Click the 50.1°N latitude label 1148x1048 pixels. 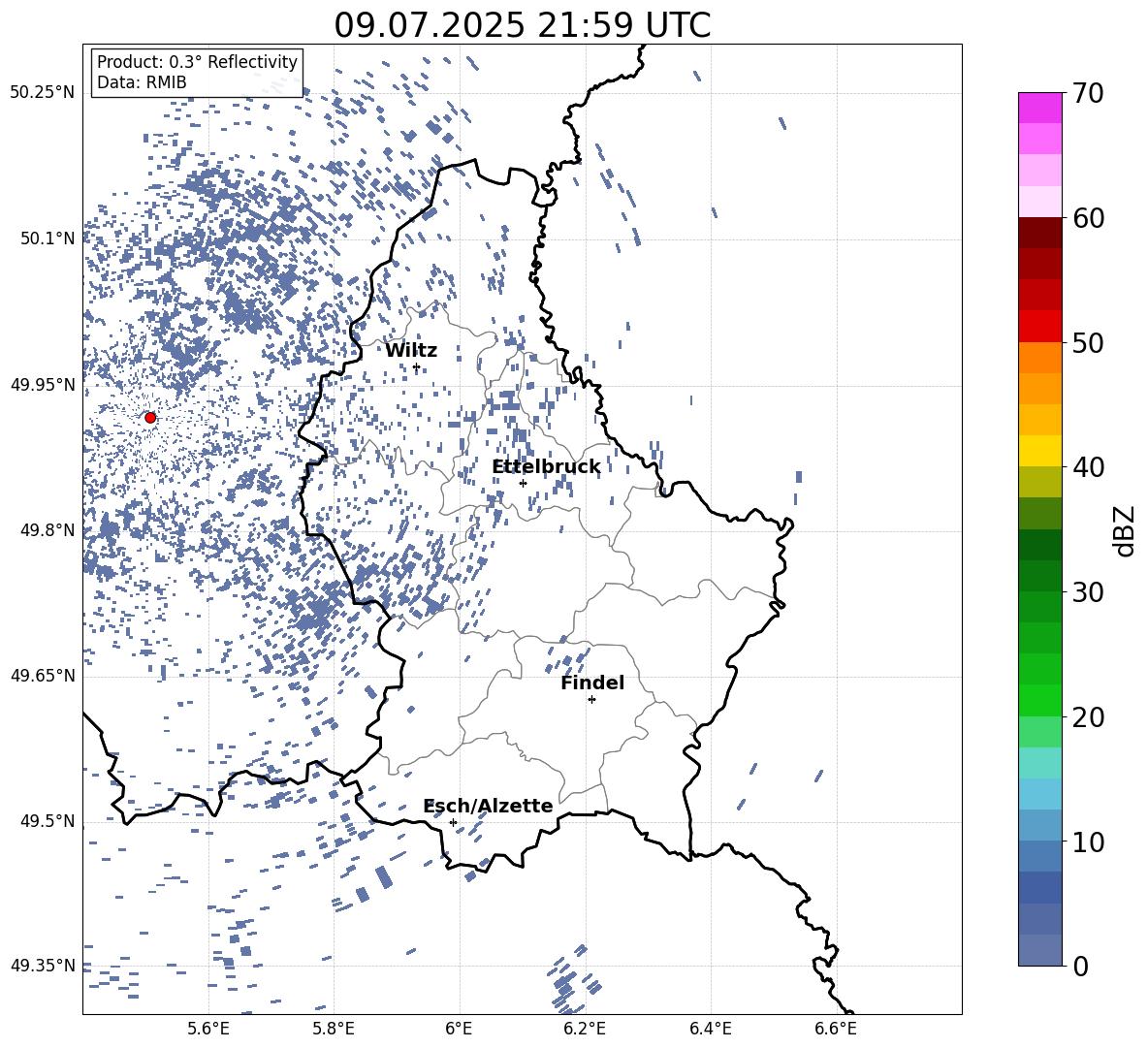(x=48, y=238)
